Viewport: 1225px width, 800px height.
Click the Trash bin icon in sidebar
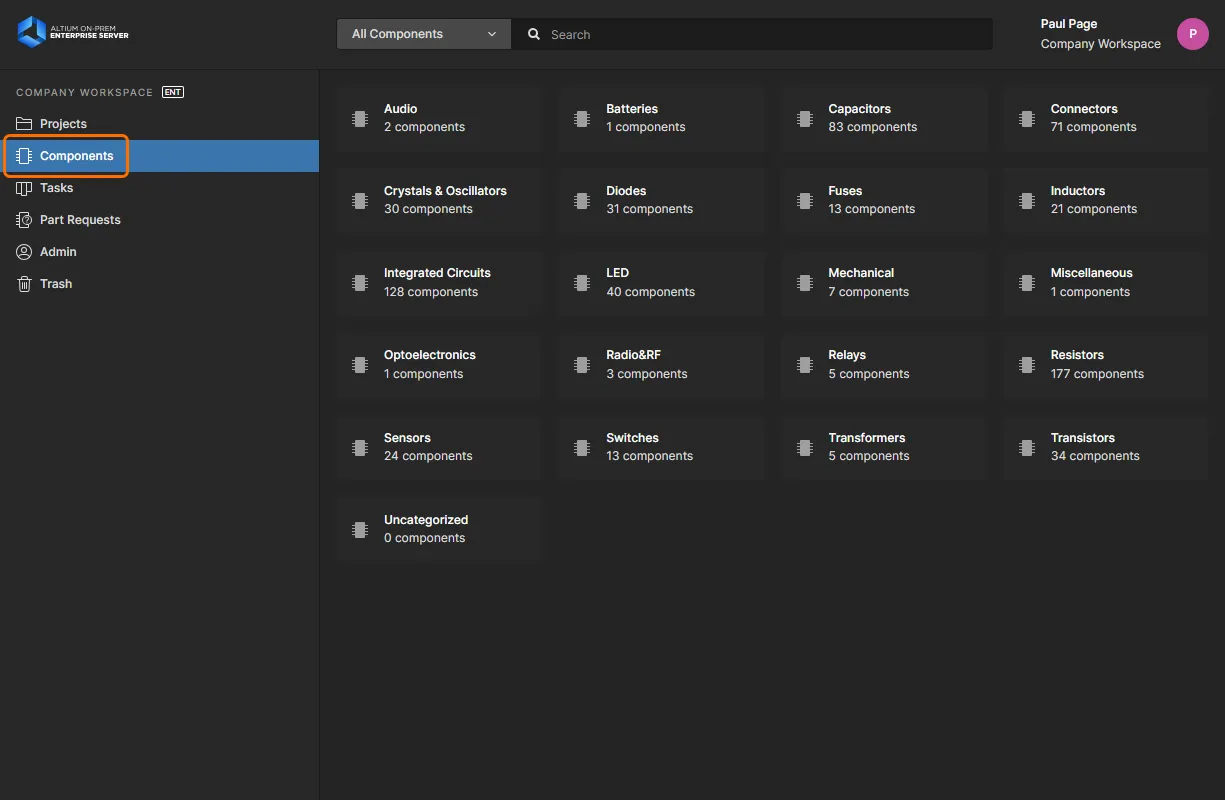[24, 284]
